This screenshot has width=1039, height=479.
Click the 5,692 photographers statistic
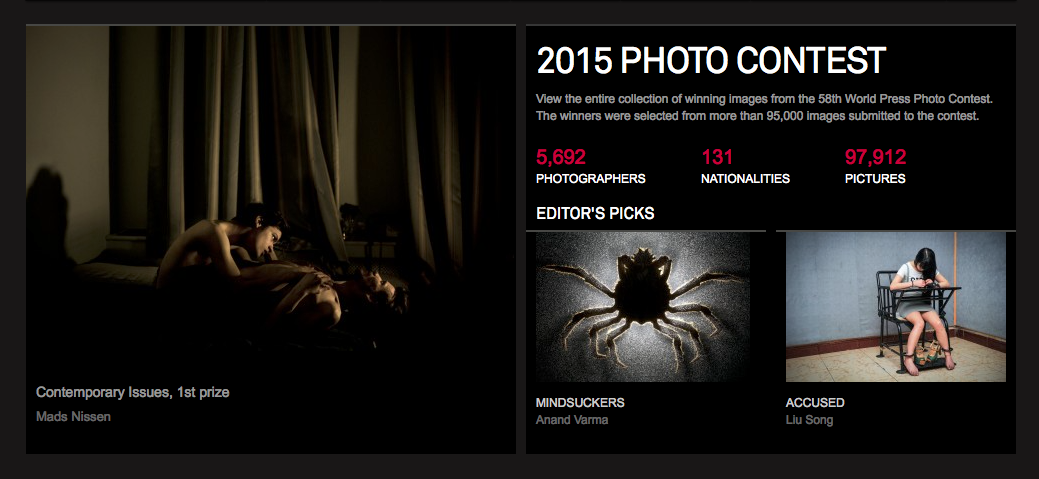pyautogui.click(x=561, y=157)
